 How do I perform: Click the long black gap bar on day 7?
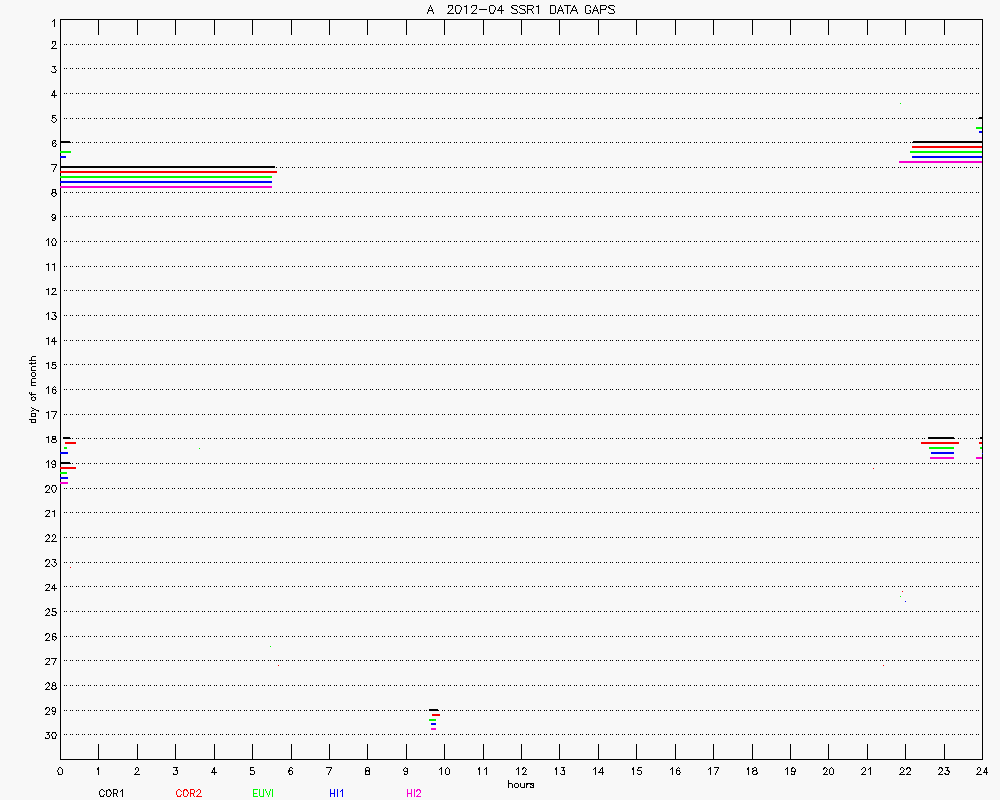[x=167, y=167]
